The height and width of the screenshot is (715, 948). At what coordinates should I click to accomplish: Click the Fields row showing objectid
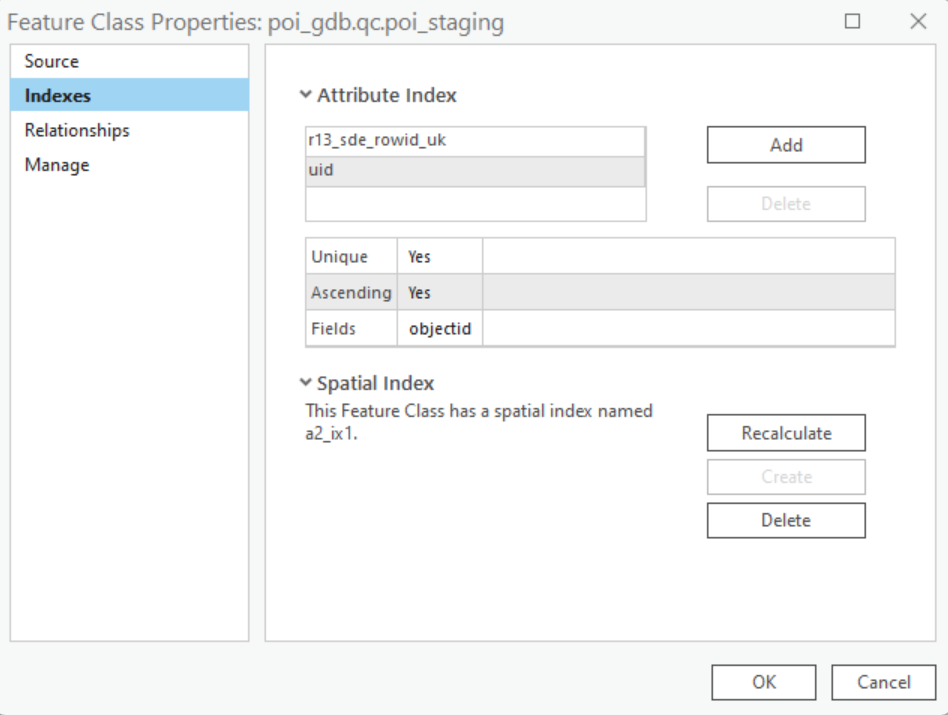(x=600, y=328)
